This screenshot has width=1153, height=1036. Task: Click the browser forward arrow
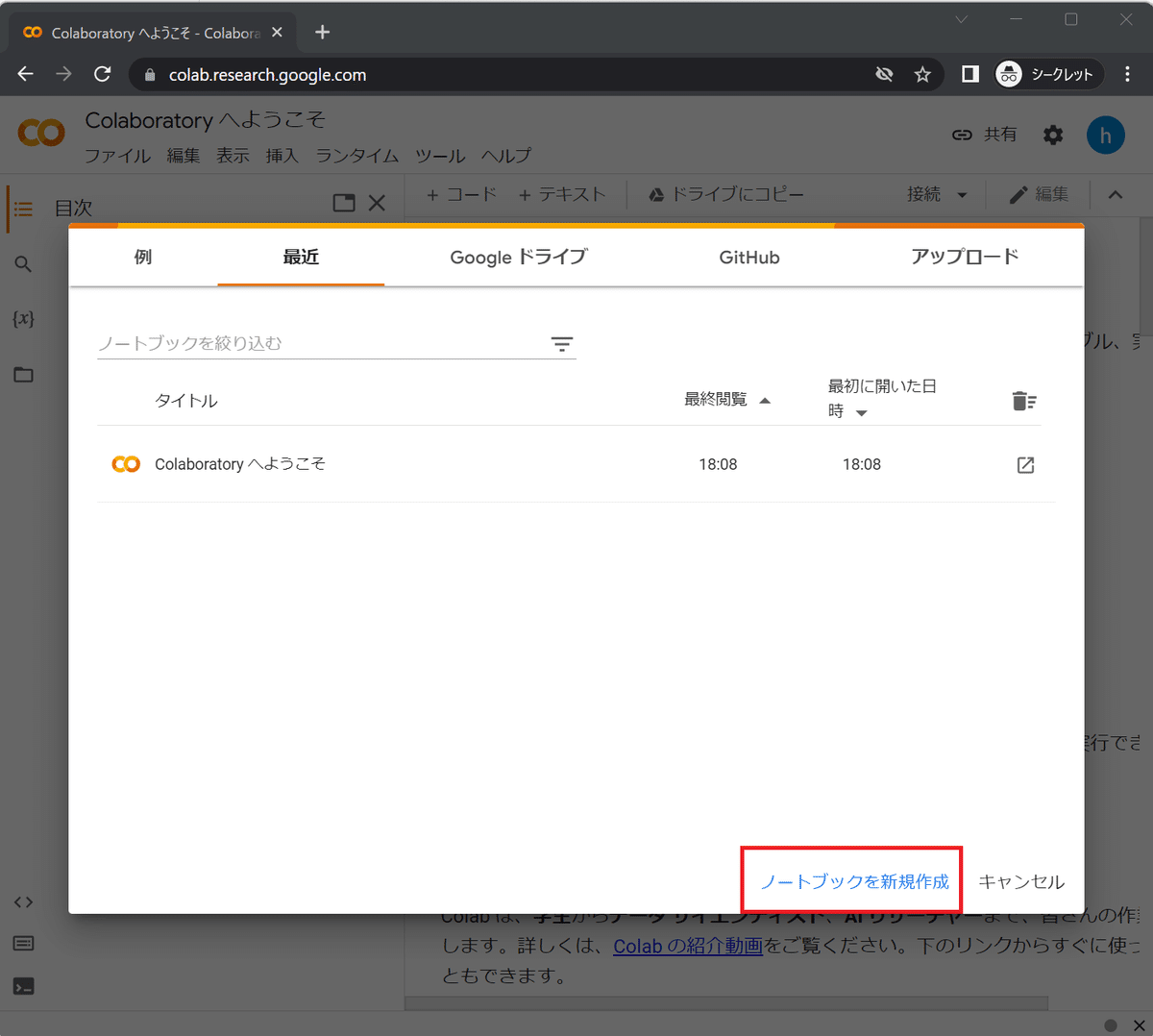[63, 74]
